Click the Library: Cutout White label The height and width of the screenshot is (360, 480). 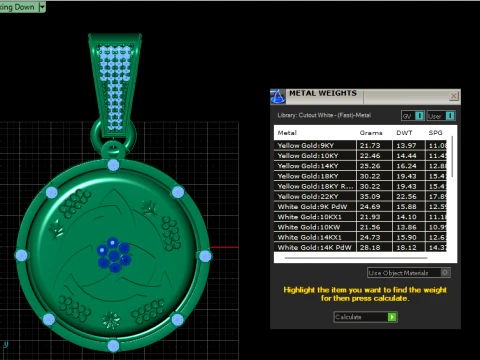tap(324, 115)
